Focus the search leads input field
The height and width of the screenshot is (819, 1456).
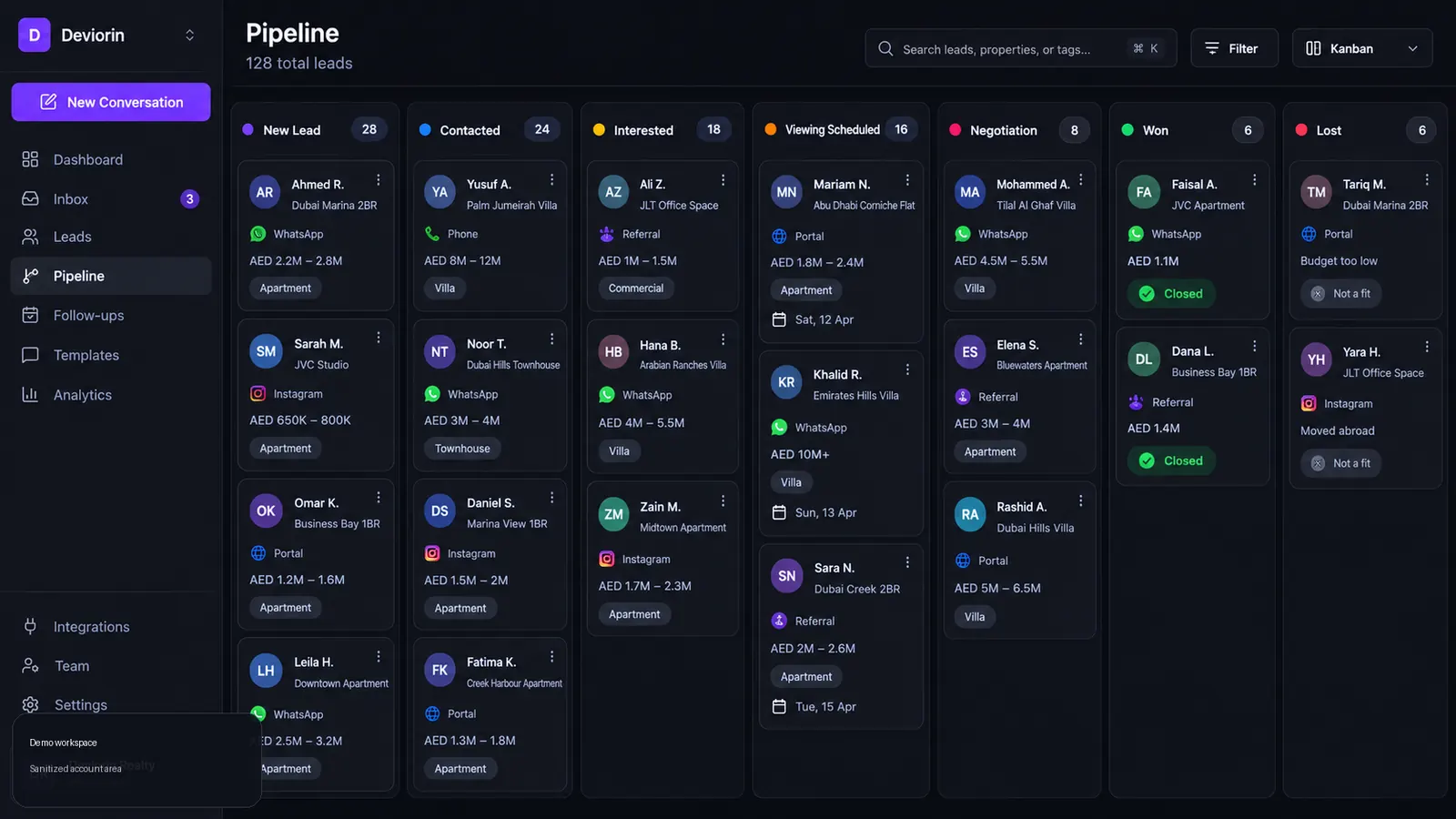(1021, 48)
